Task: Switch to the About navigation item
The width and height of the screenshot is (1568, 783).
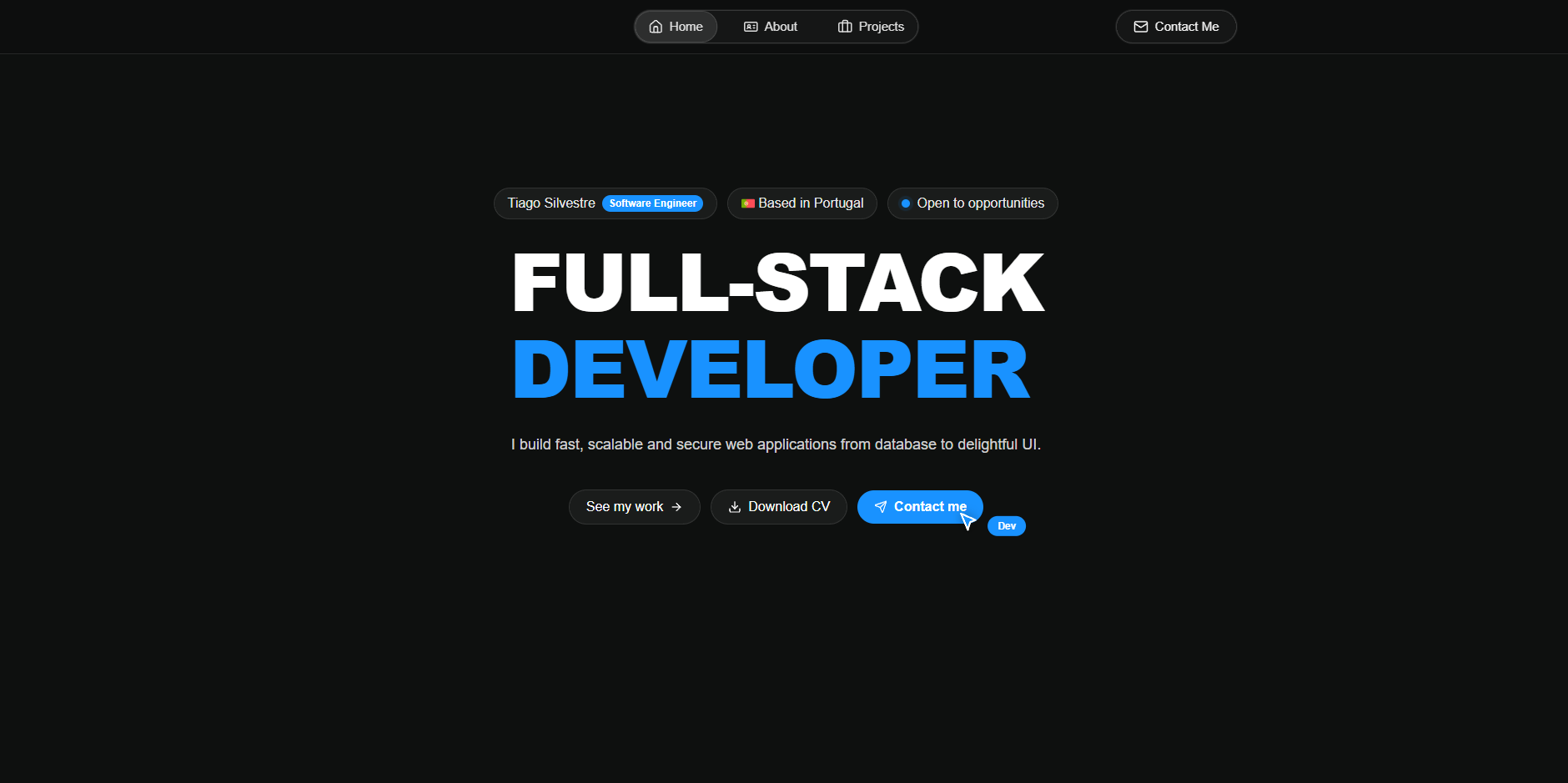Action: pyautogui.click(x=771, y=26)
